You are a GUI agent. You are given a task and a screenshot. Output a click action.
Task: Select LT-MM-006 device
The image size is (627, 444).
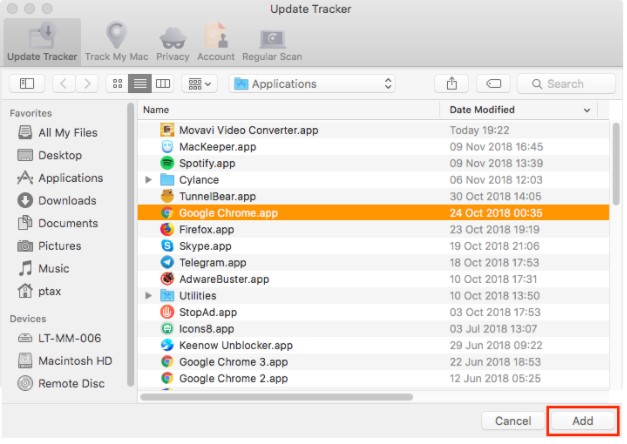pyautogui.click(x=59, y=338)
